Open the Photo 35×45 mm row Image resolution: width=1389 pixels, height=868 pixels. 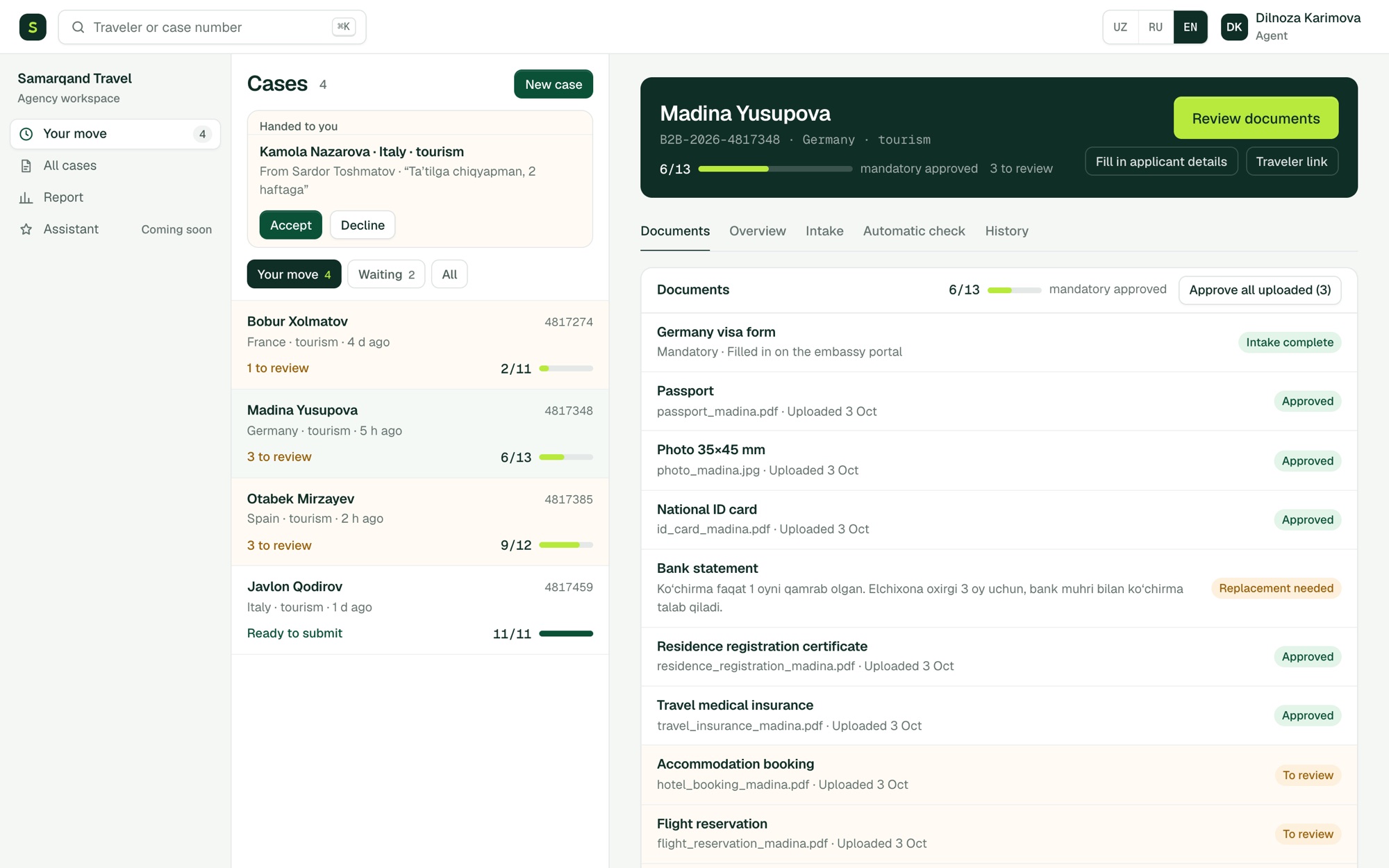(999, 460)
